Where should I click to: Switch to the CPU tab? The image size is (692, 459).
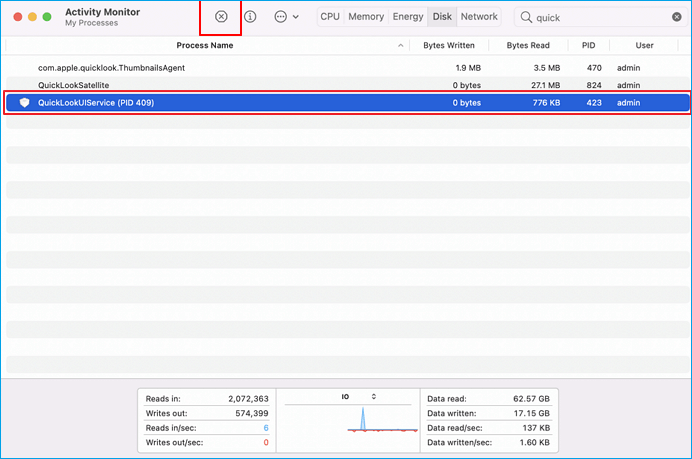pos(330,17)
